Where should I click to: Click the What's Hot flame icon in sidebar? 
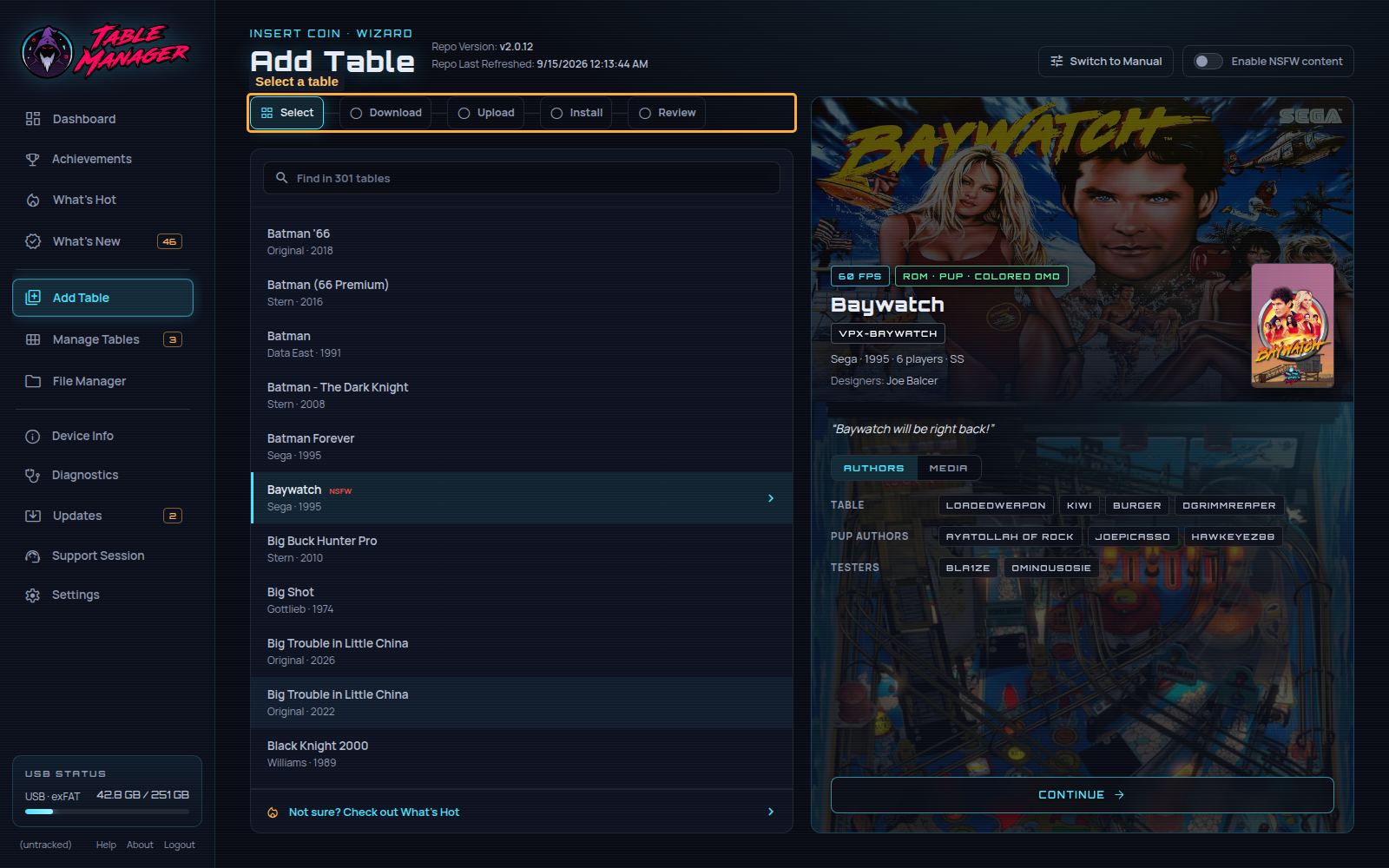click(x=33, y=200)
